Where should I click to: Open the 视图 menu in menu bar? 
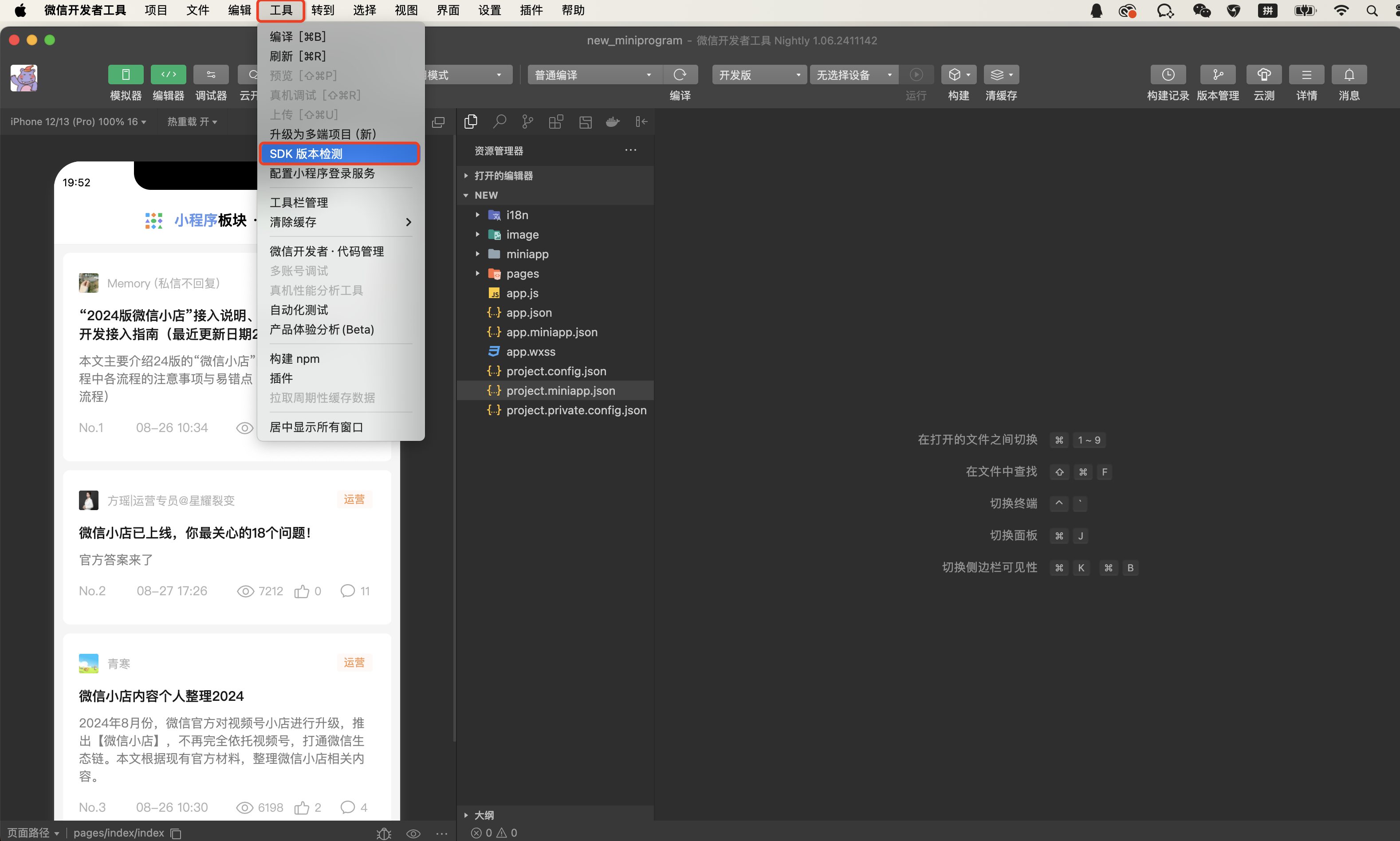click(x=406, y=10)
